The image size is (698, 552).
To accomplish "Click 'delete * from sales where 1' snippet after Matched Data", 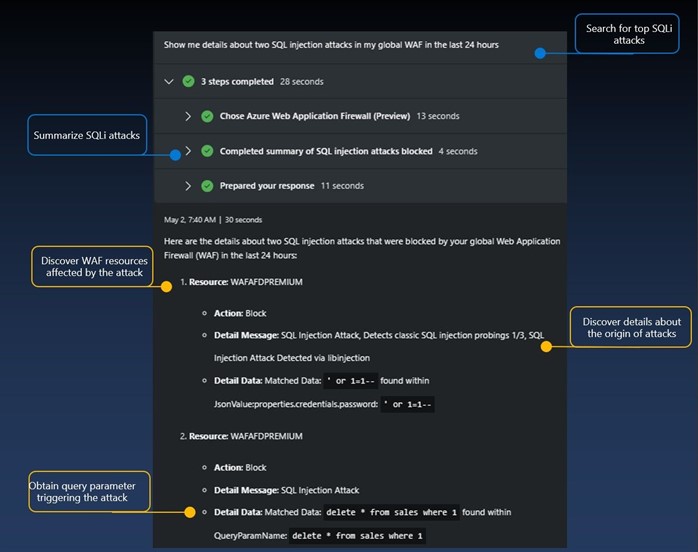I will click(391, 512).
